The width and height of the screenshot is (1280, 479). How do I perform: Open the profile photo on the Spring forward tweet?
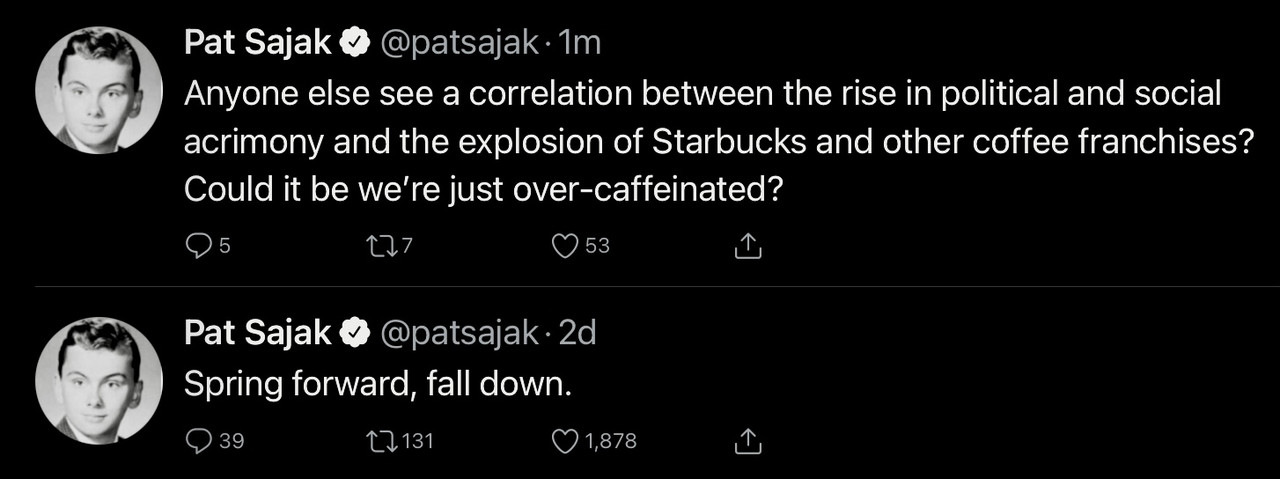99,380
